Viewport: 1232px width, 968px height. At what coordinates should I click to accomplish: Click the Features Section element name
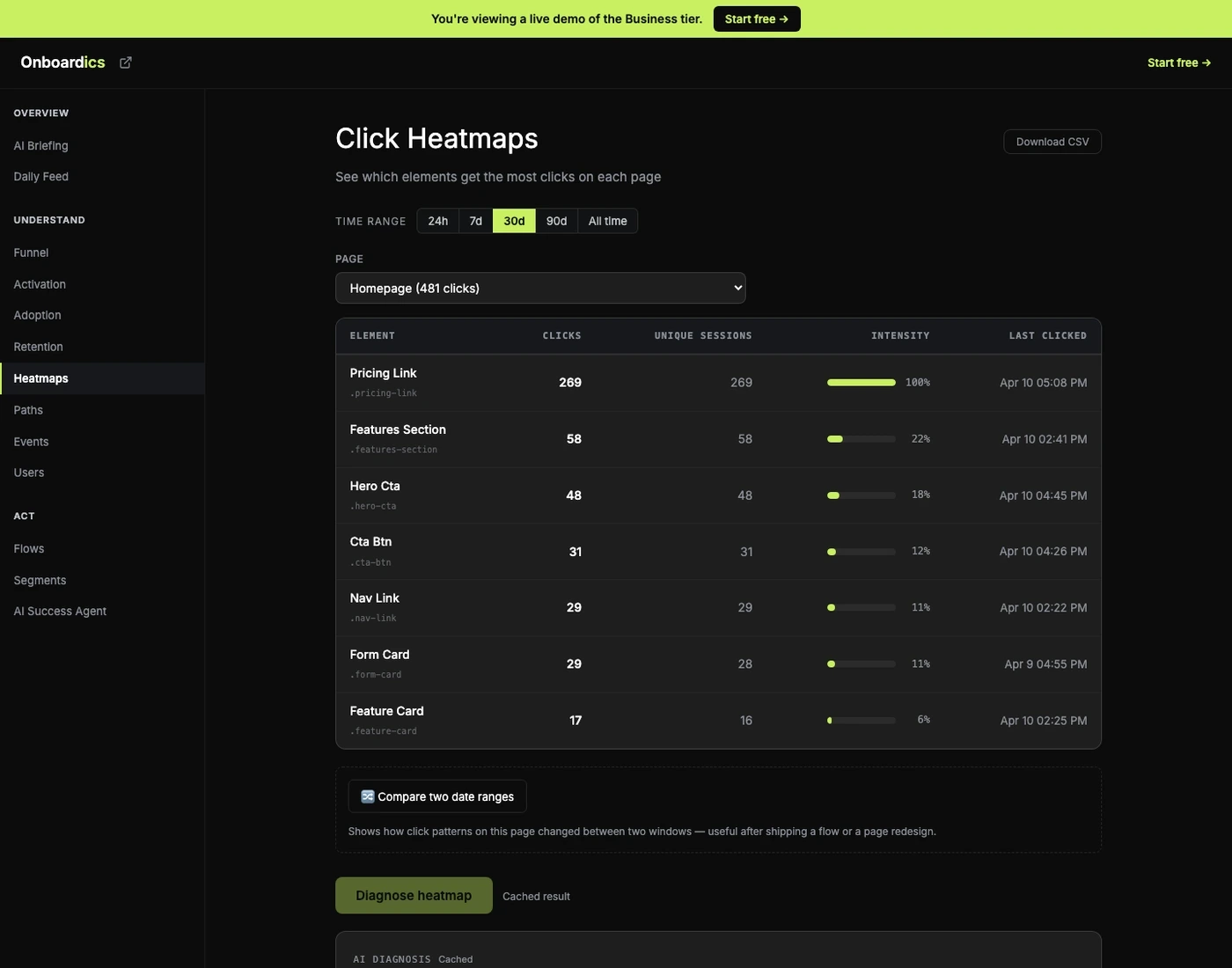[398, 429]
